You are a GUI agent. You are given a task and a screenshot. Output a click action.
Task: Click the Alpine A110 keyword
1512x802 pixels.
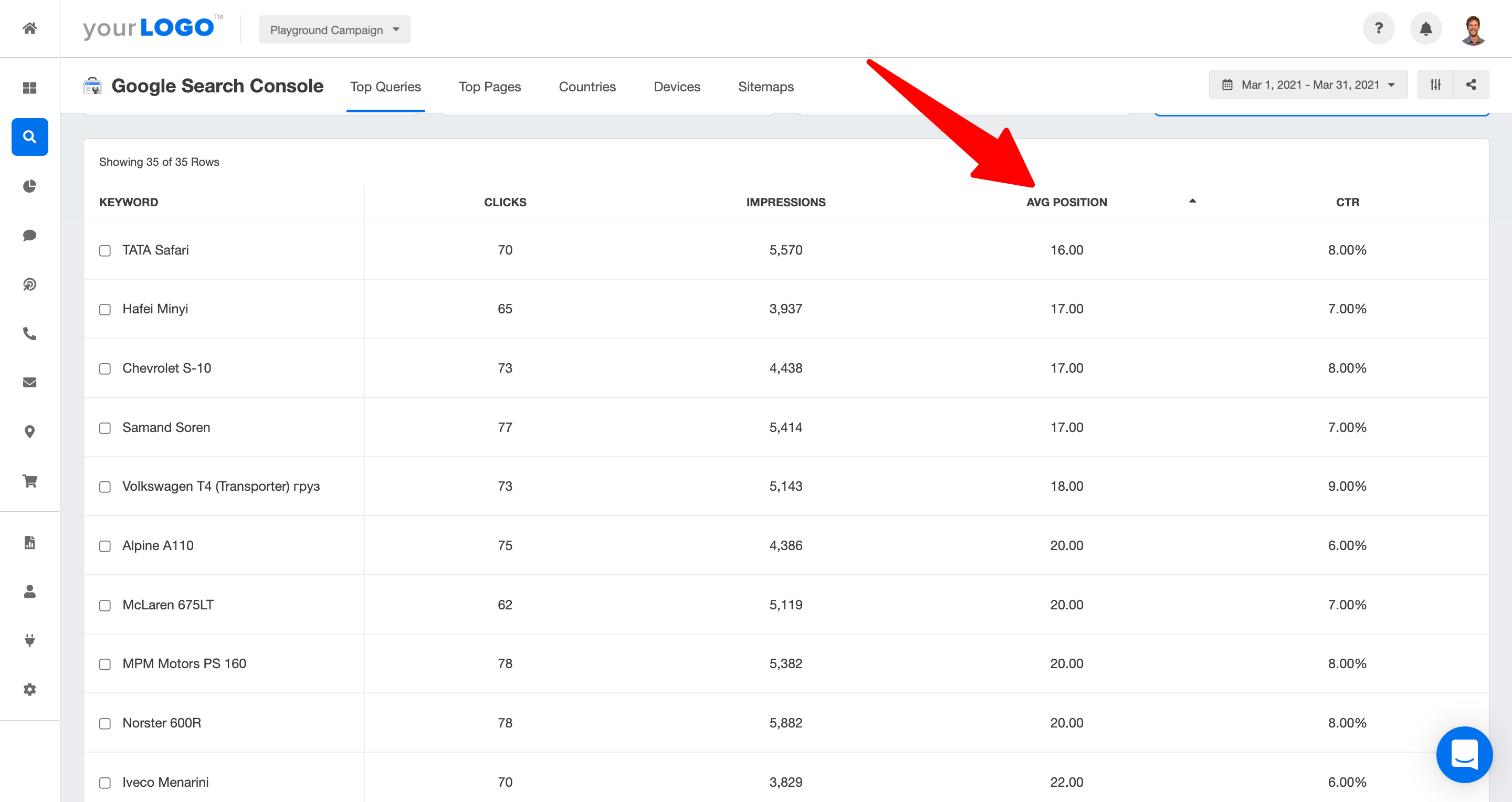point(158,545)
